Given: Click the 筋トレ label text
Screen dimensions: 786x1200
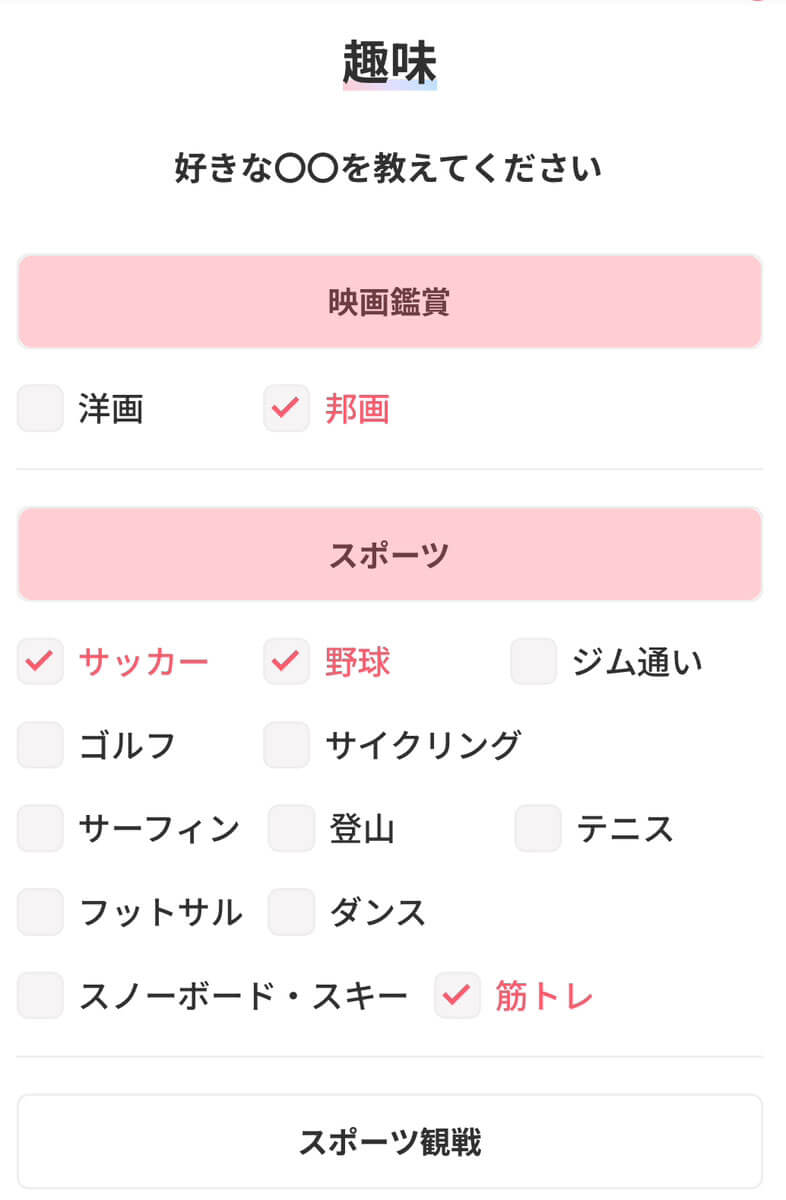Looking at the screenshot, I should pos(544,996).
